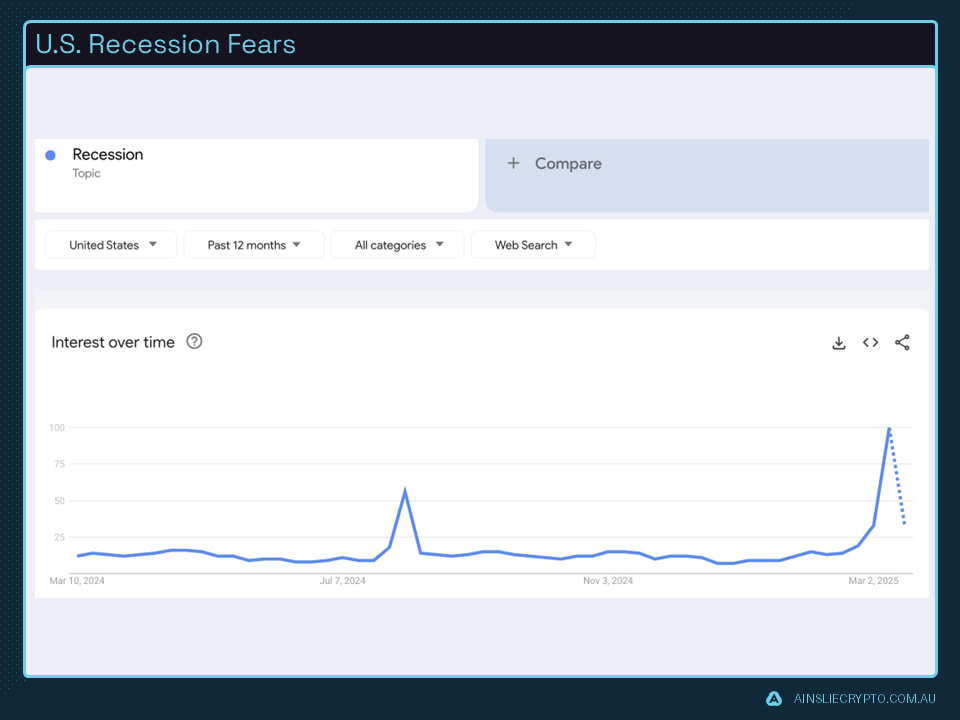The width and height of the screenshot is (960, 720).
Task: Click the Mar 10, 2024 axis label
Action: tap(77, 580)
